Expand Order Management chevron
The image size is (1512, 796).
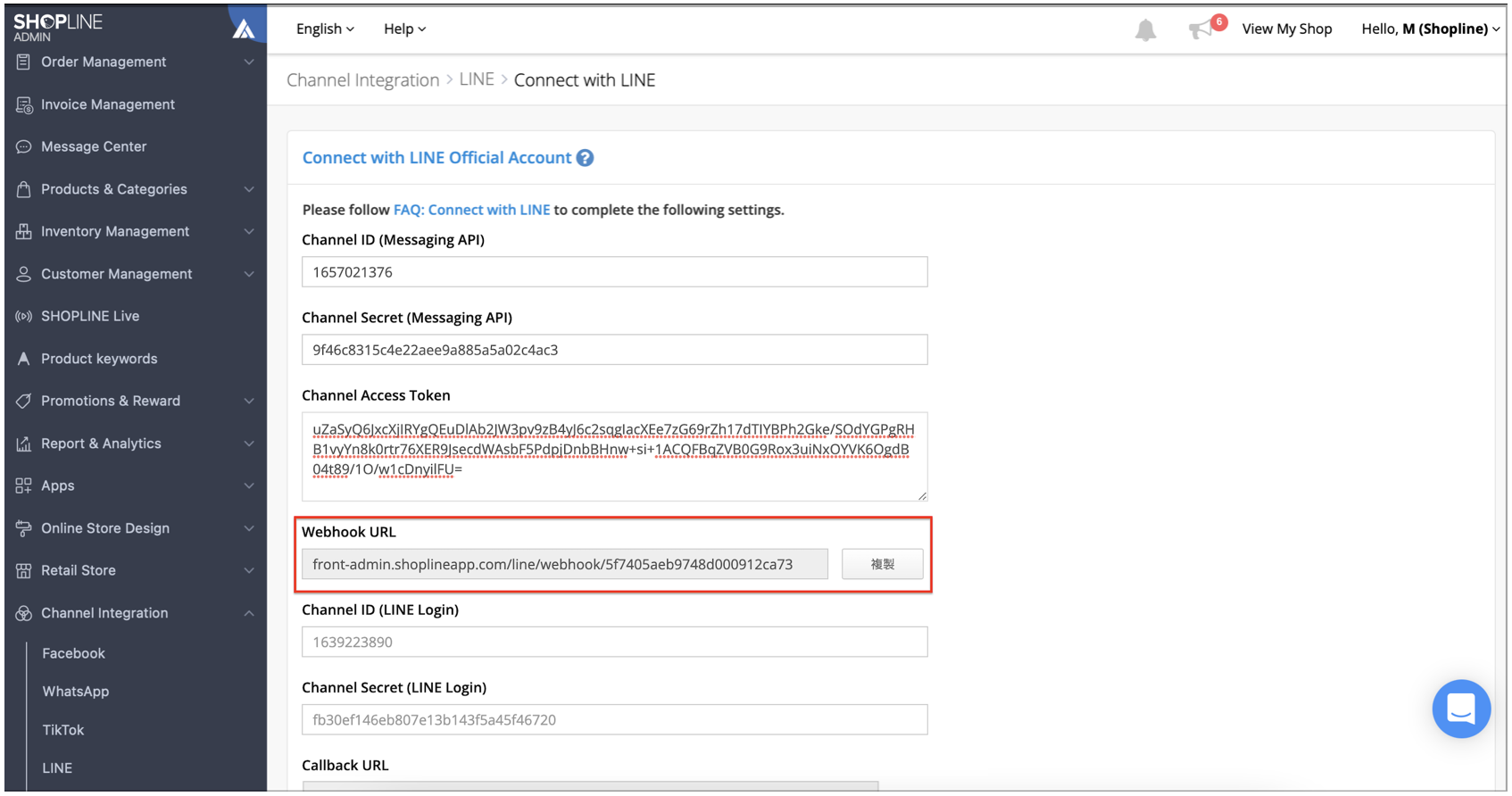249,62
